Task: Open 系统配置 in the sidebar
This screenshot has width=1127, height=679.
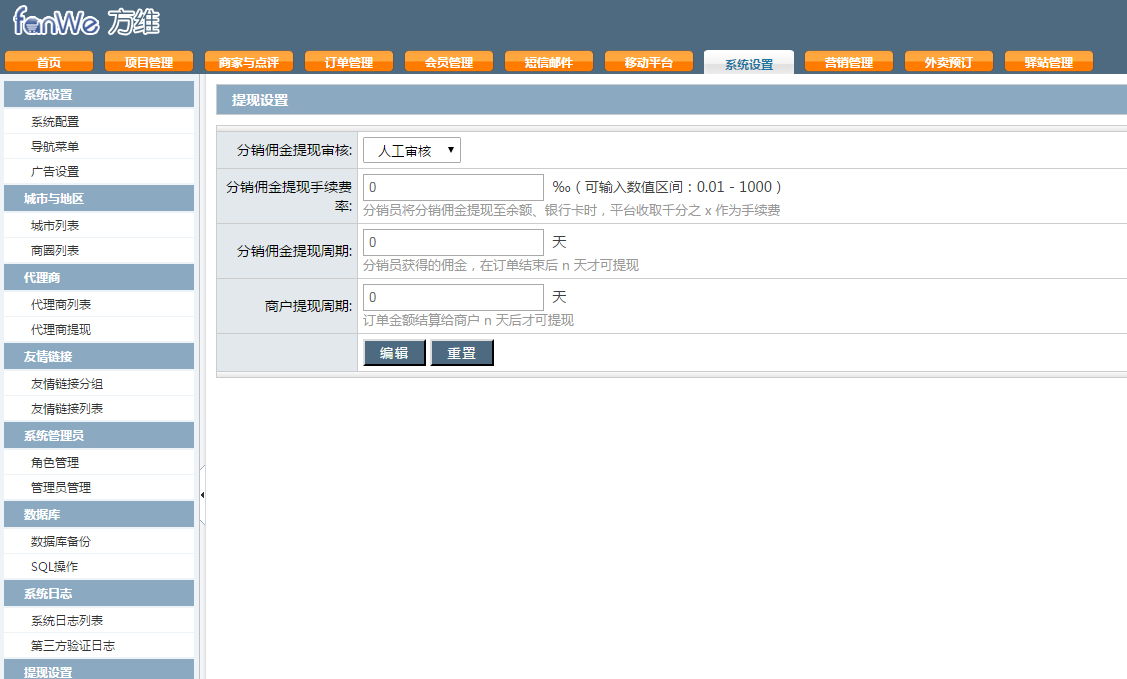Action: tap(55, 122)
